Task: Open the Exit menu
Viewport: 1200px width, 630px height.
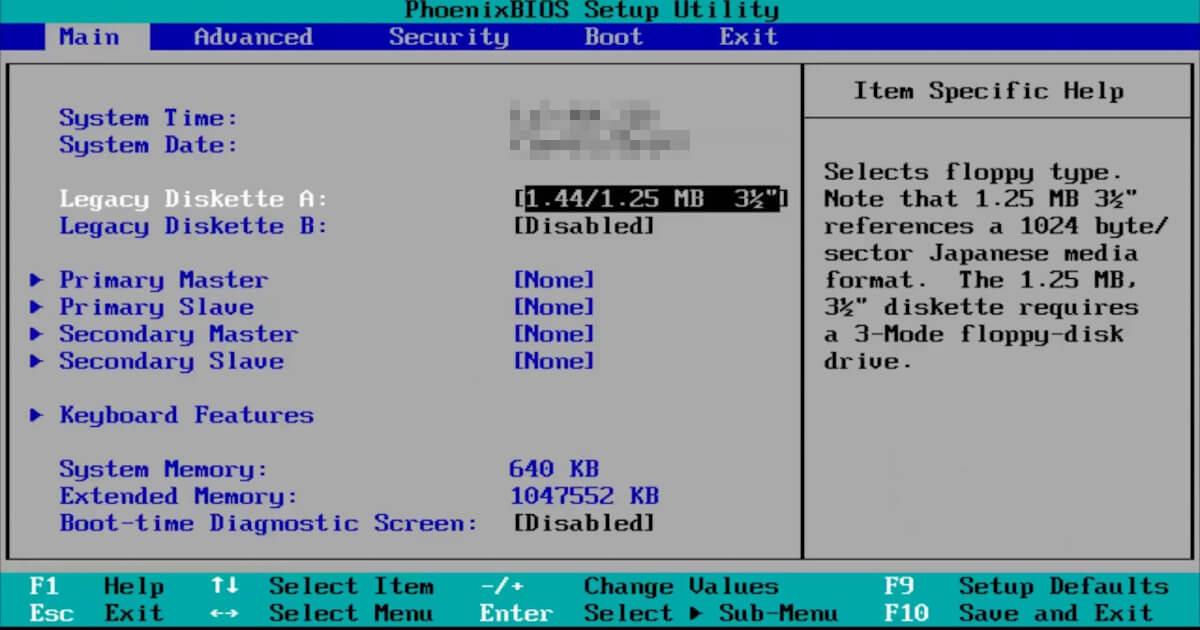Action: (x=748, y=37)
